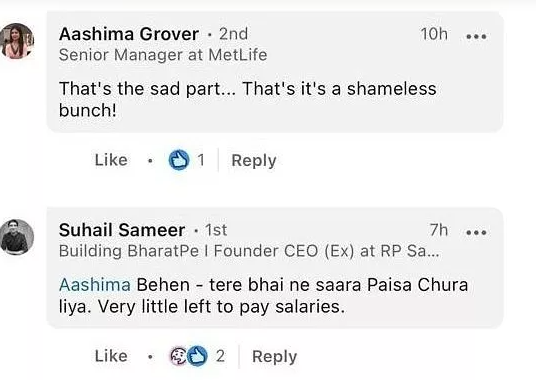536x389 pixels.
Task: View thumbs-up reaction on Suhail's comment
Action: [x=198, y=356]
